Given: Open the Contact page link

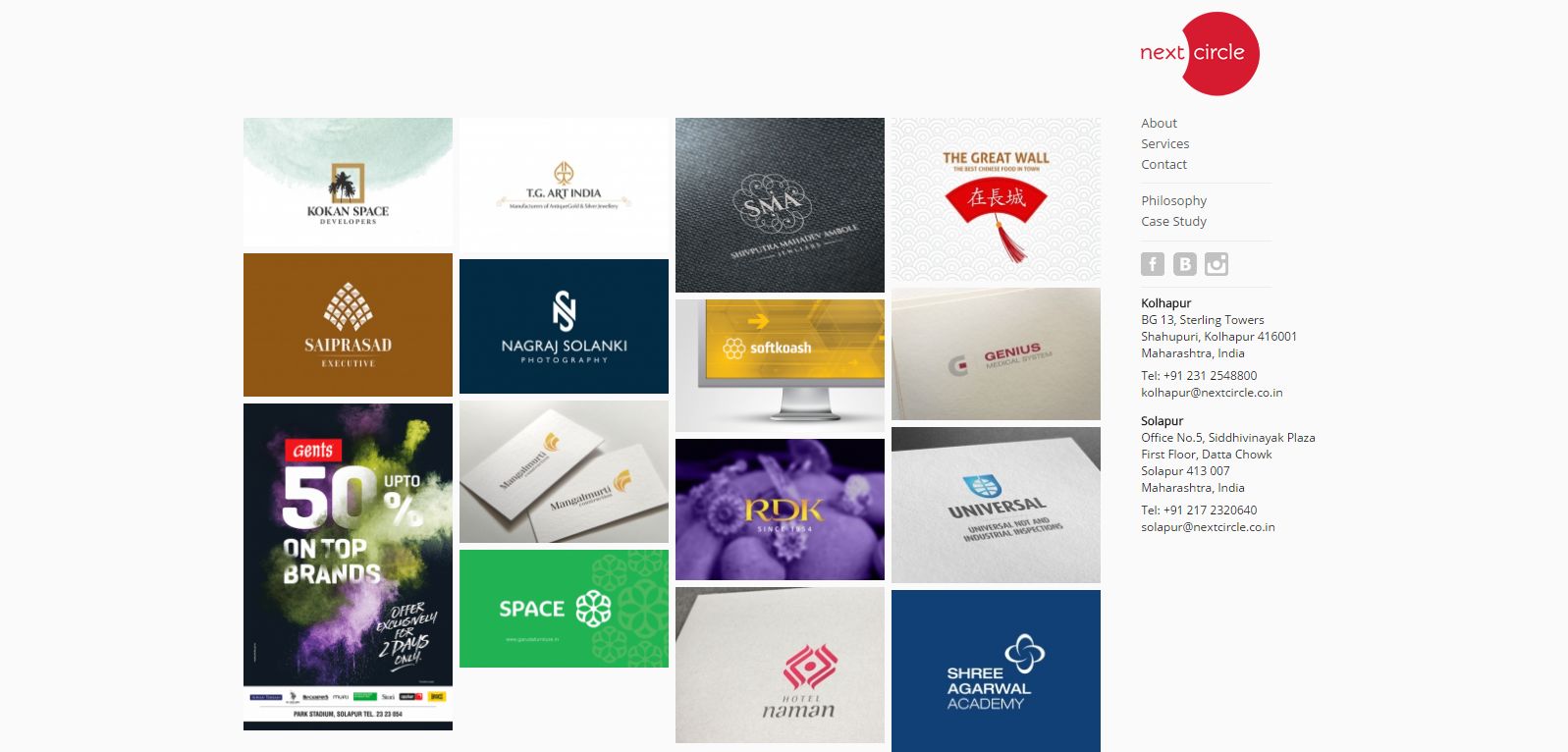Looking at the screenshot, I should coord(1163,164).
